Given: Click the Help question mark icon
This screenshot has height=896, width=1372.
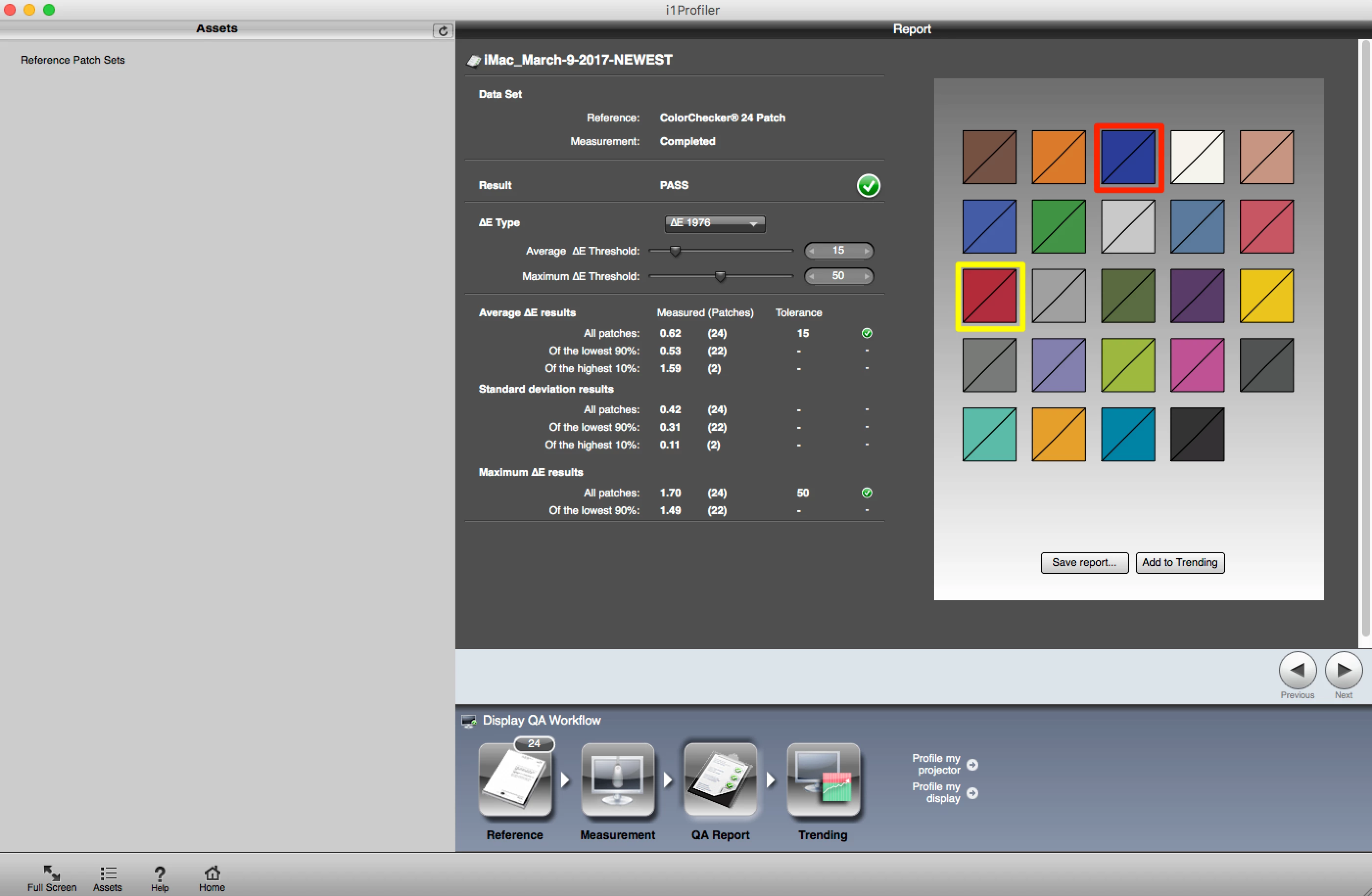Looking at the screenshot, I should click(160, 872).
